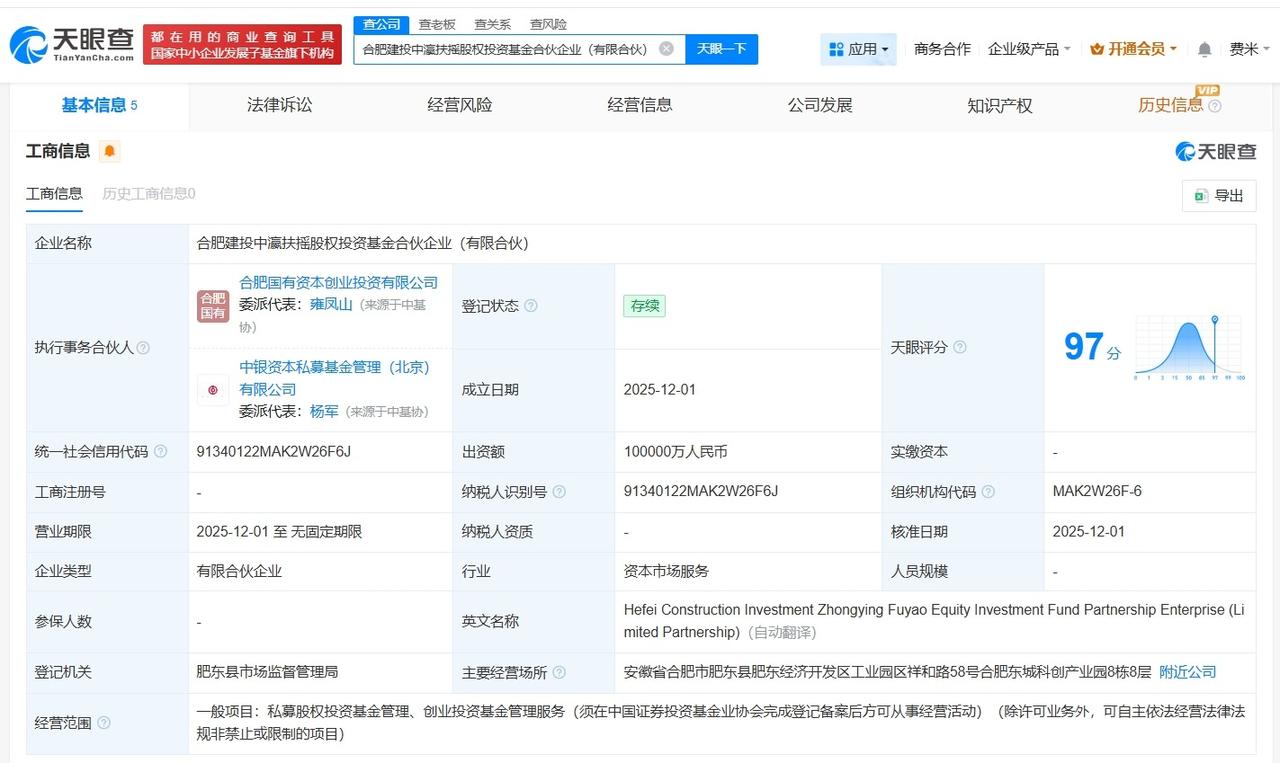Click the marker on the 天眼评分 score curve
Image resolution: width=1280 pixels, height=763 pixels.
point(1215,320)
